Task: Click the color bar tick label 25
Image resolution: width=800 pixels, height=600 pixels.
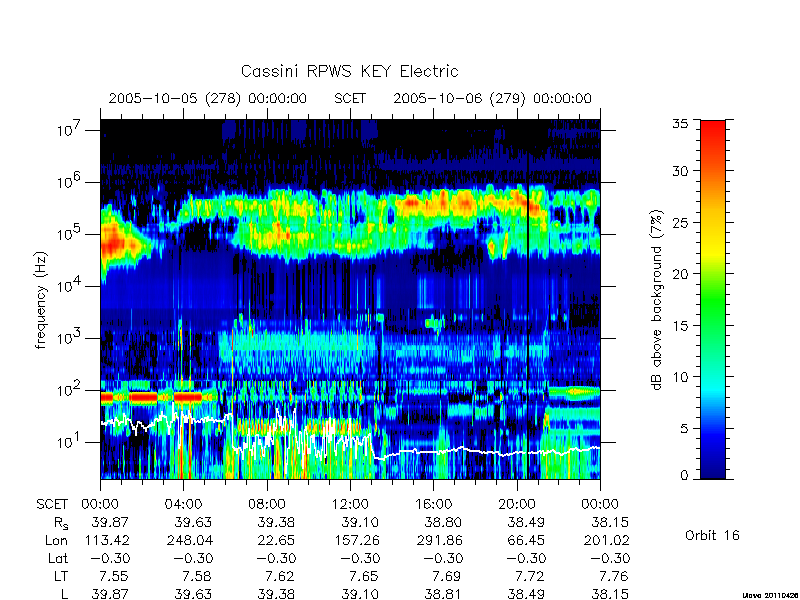Action: (680, 222)
